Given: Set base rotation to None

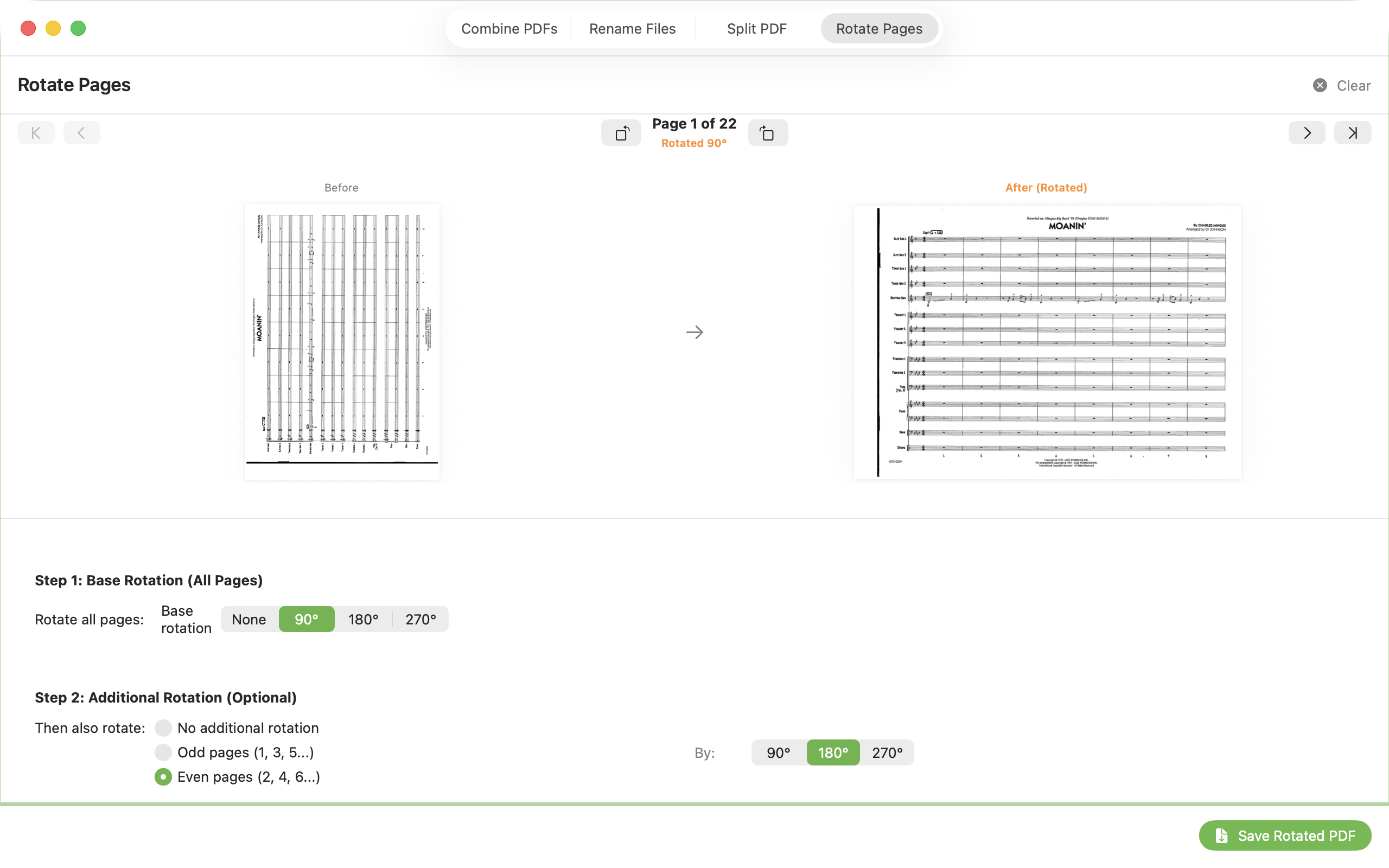Looking at the screenshot, I should [249, 620].
